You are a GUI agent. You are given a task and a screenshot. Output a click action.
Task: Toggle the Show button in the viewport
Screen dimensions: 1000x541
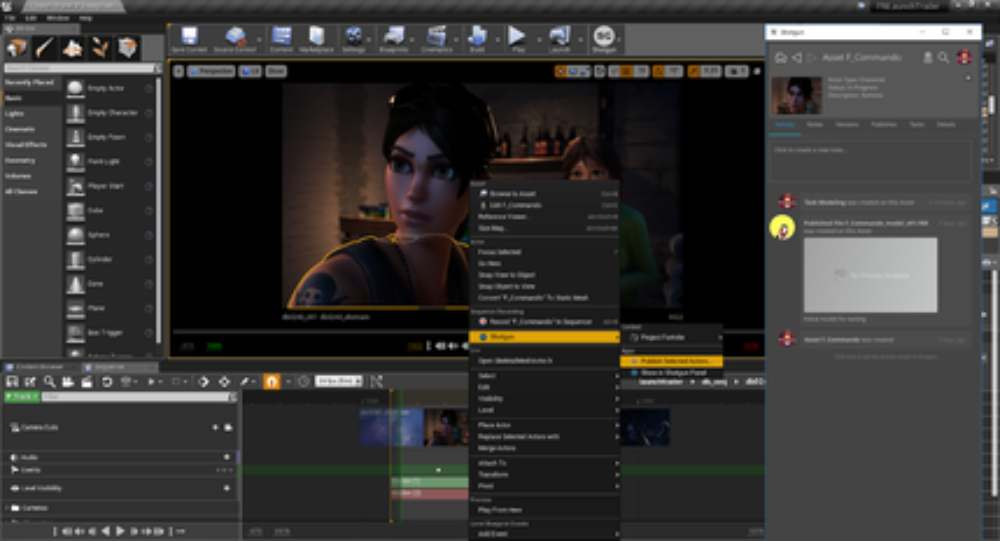(x=276, y=71)
